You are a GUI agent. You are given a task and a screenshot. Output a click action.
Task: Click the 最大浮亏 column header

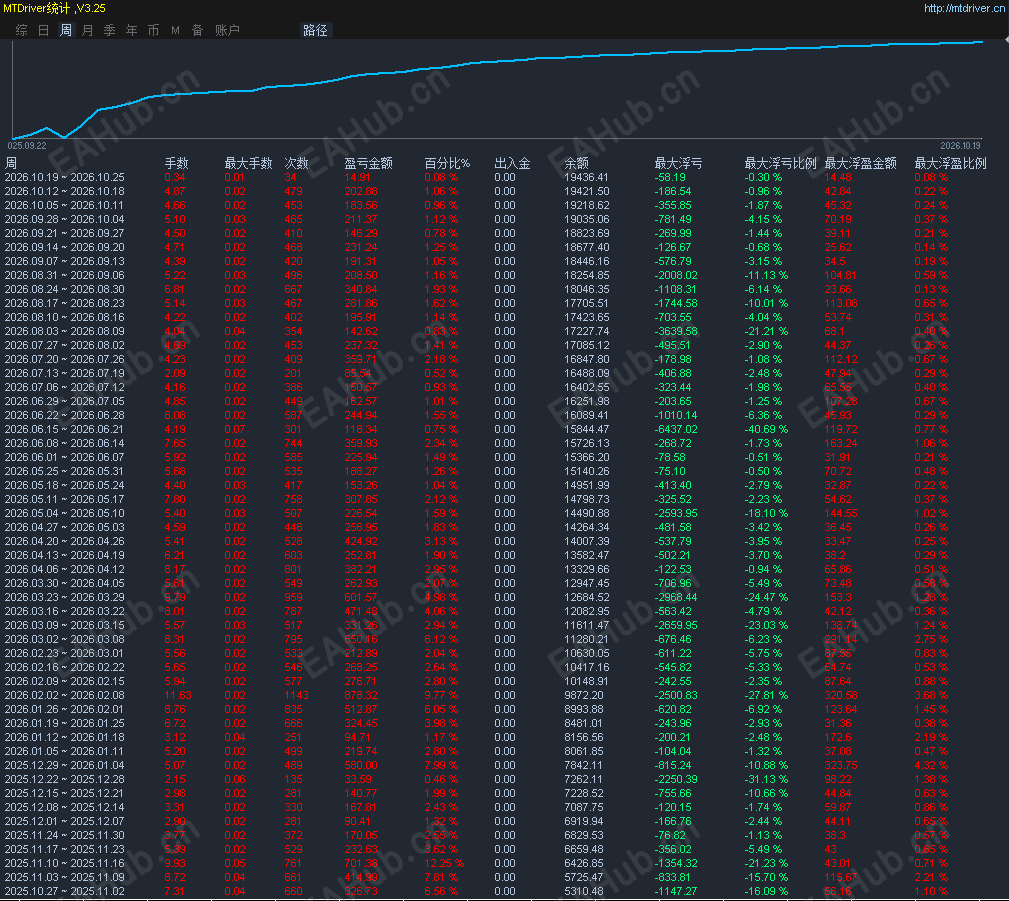click(x=678, y=163)
